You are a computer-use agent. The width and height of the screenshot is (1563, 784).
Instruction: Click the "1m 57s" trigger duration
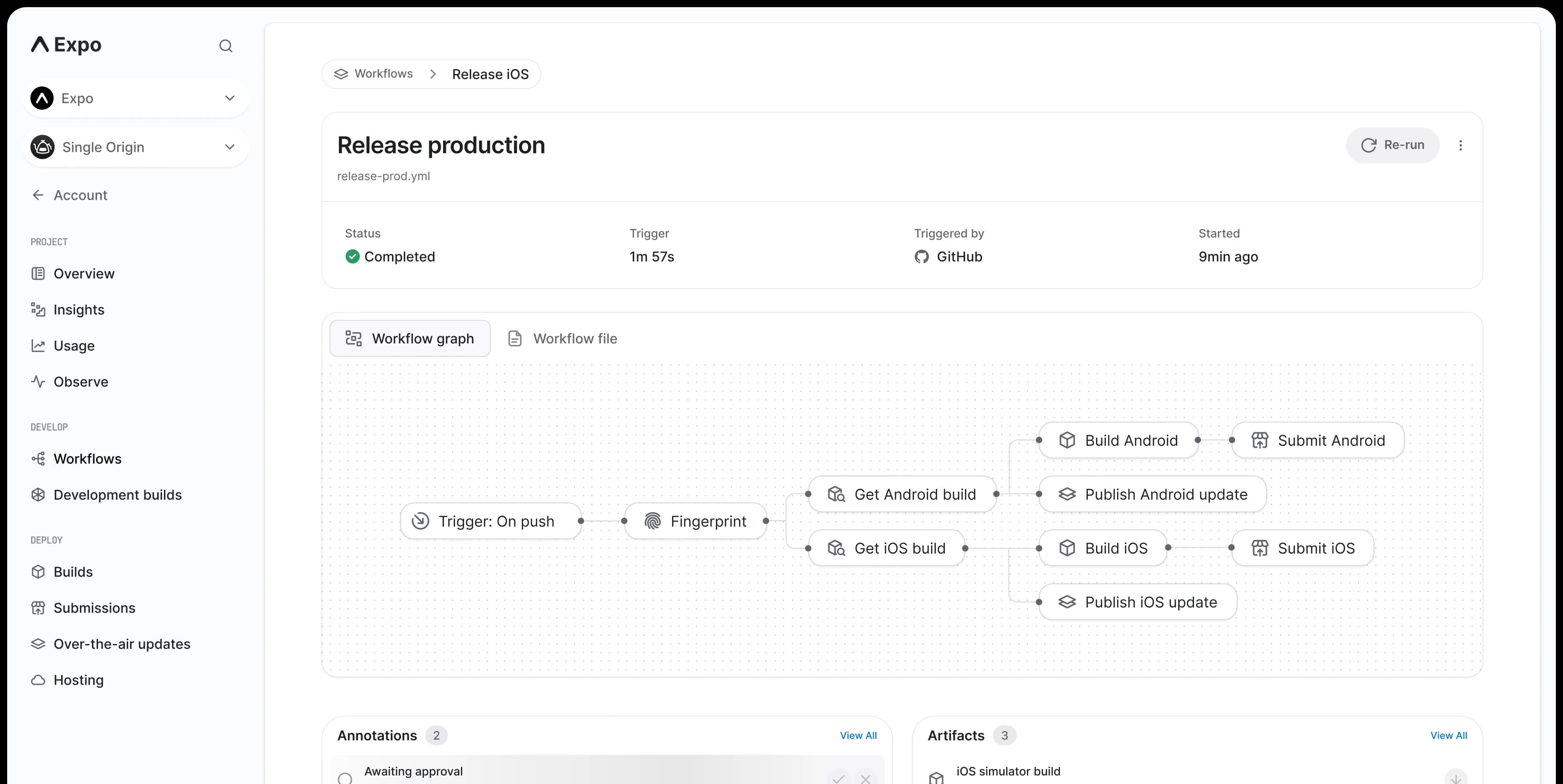pyautogui.click(x=651, y=257)
